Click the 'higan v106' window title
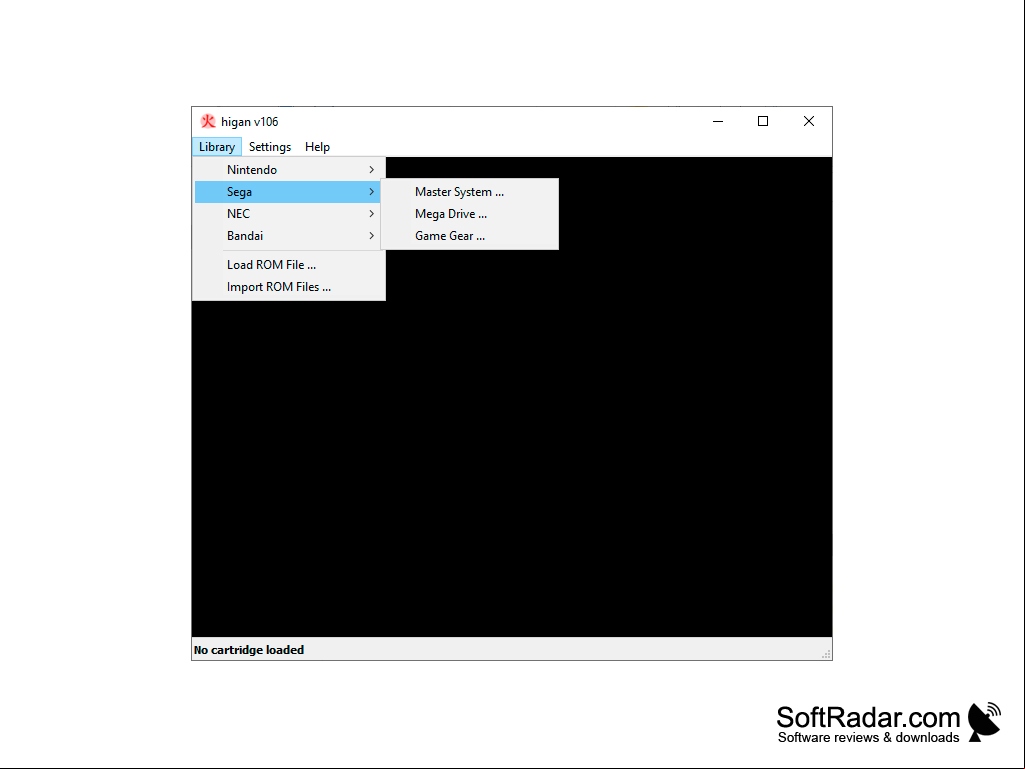This screenshot has width=1025, height=769. click(x=250, y=122)
